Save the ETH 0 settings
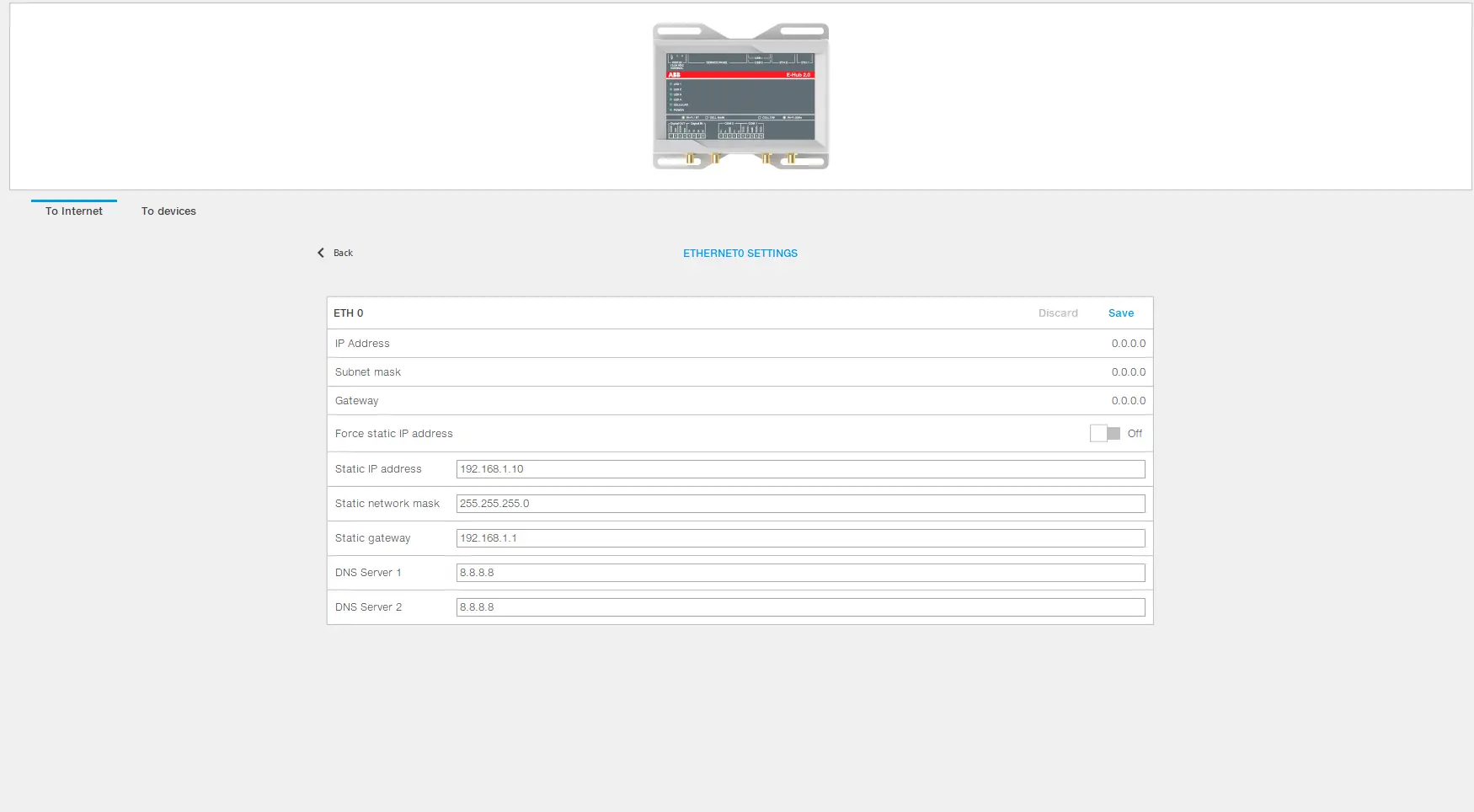This screenshot has height=812, width=1474. point(1120,313)
